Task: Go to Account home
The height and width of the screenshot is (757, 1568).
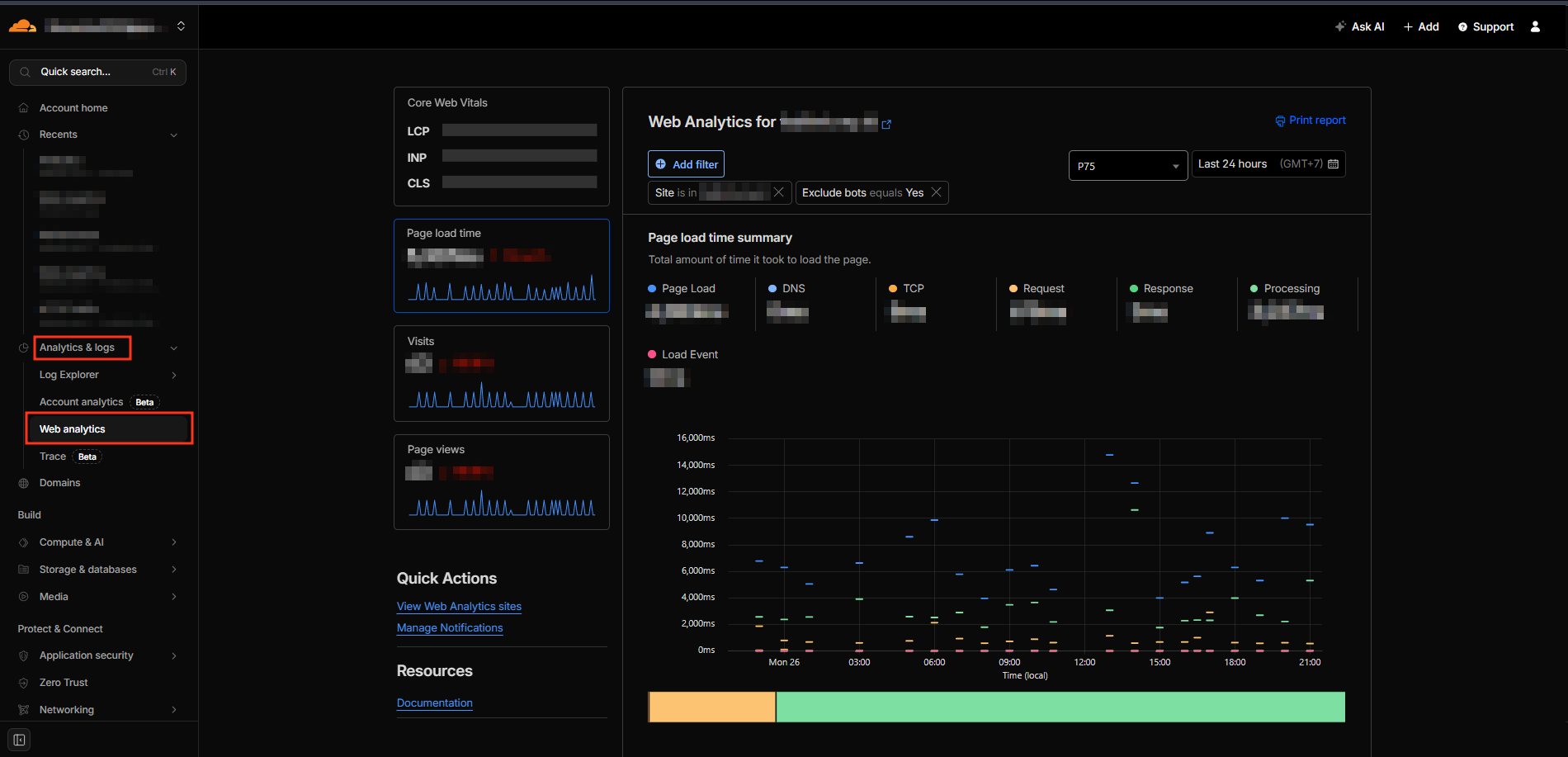Action: tap(73, 107)
